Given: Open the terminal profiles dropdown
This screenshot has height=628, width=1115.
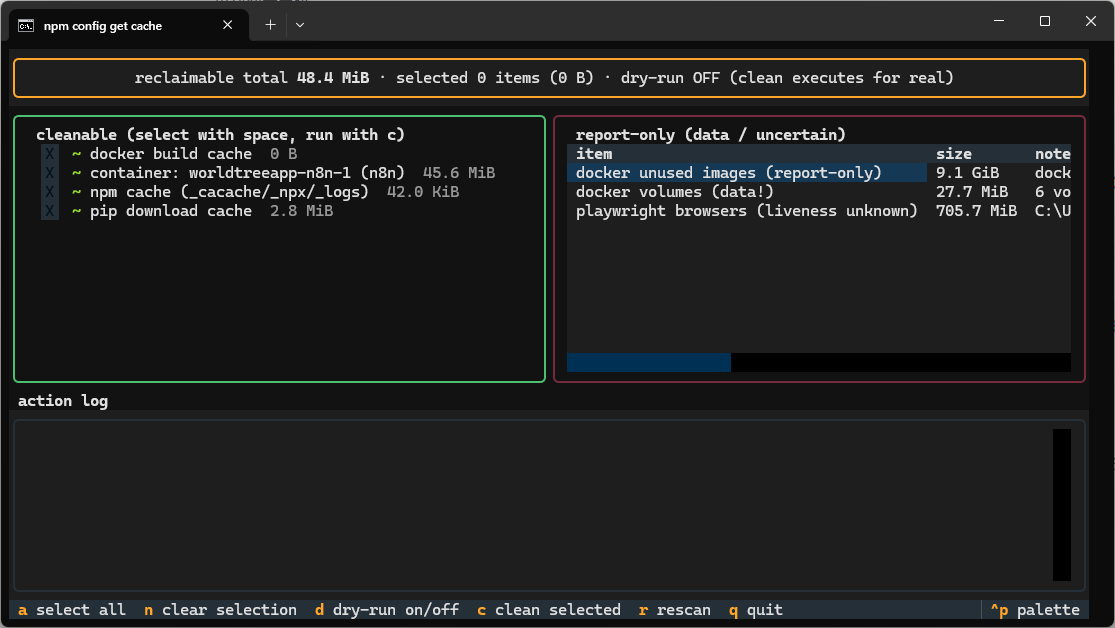Looking at the screenshot, I should [x=300, y=25].
